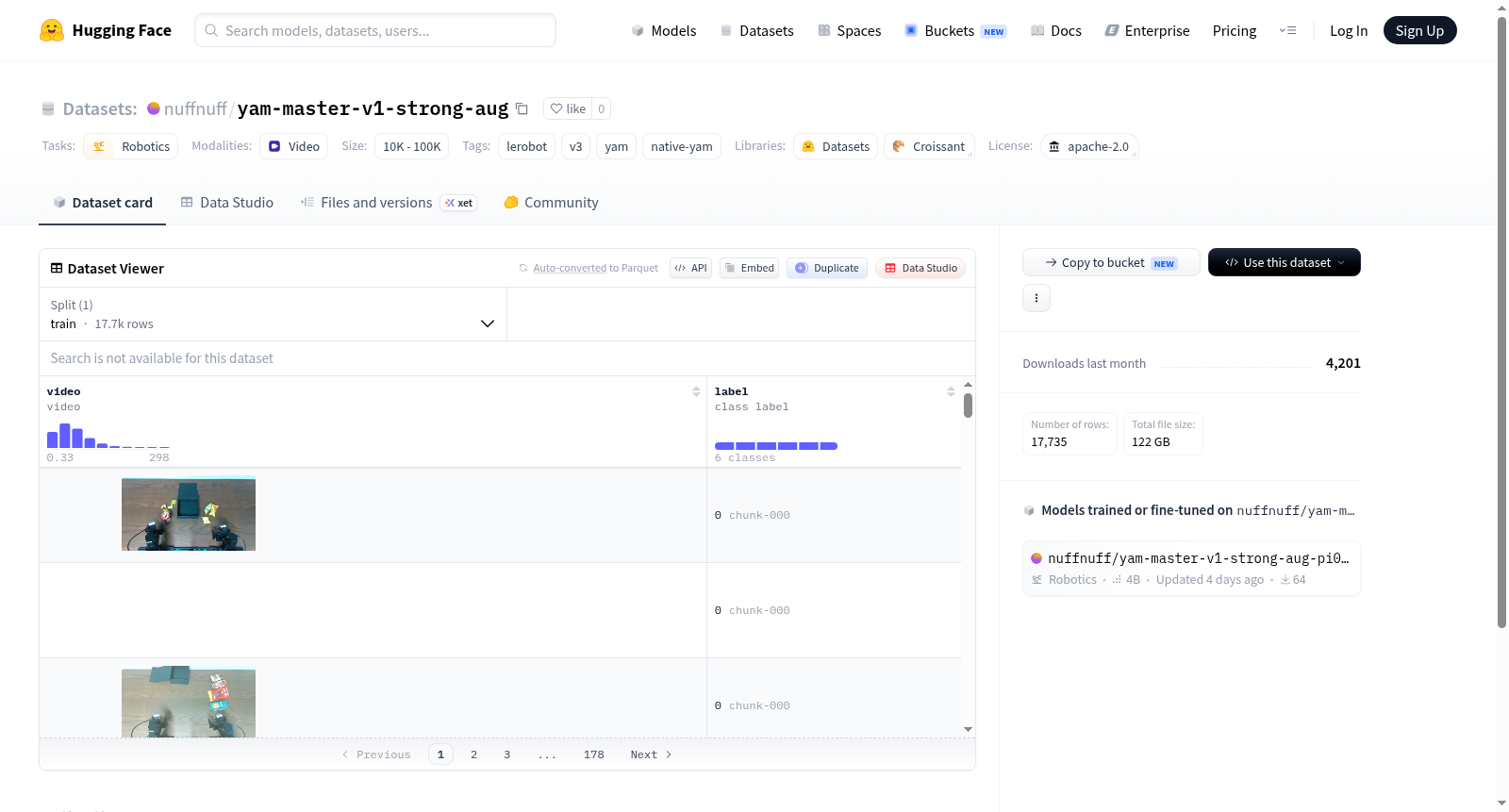This screenshot has width=1509, height=812.
Task: Open the navigation overflow menu icon
Action: click(1287, 30)
